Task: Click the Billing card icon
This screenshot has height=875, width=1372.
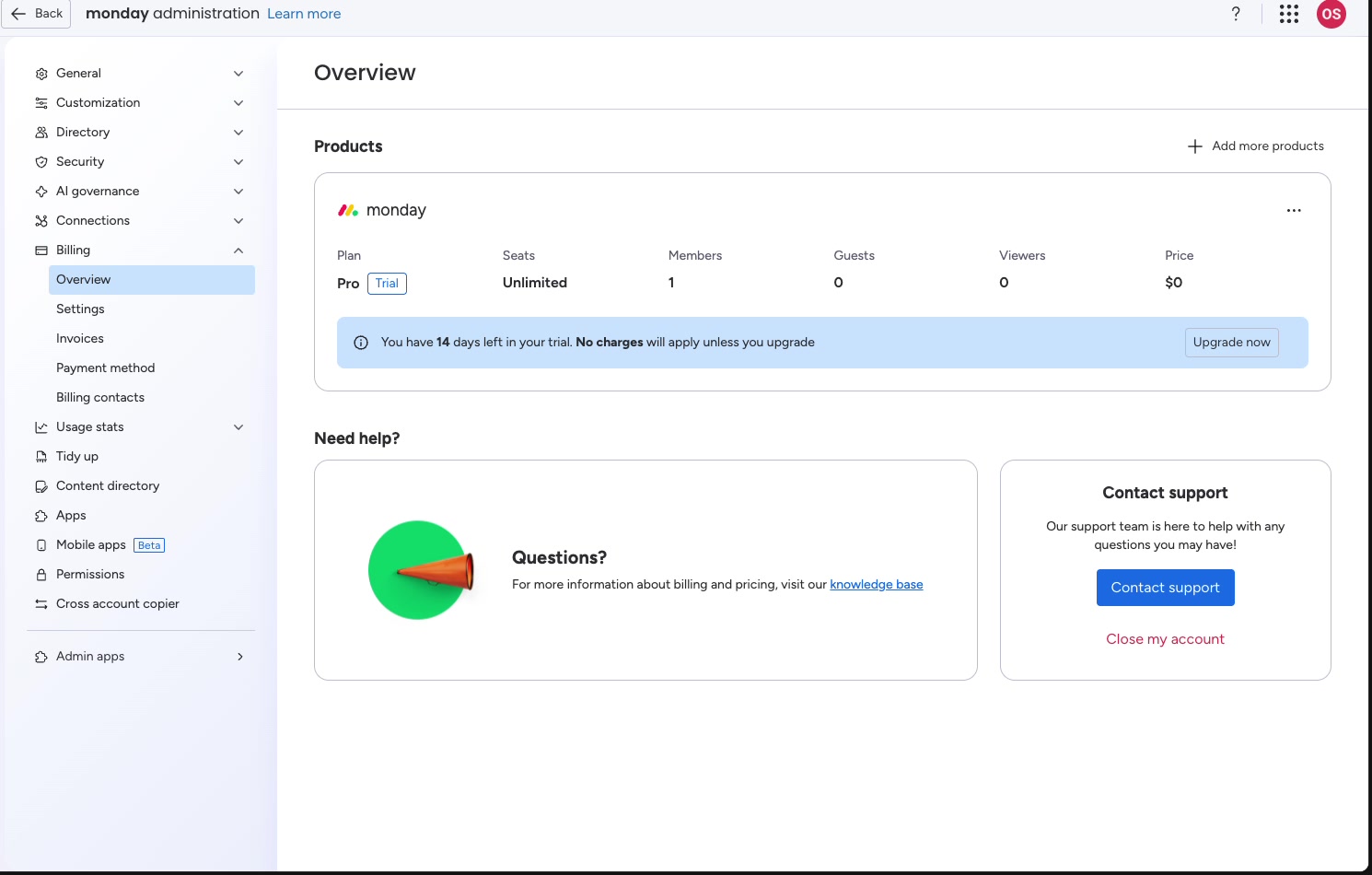Action: point(41,251)
